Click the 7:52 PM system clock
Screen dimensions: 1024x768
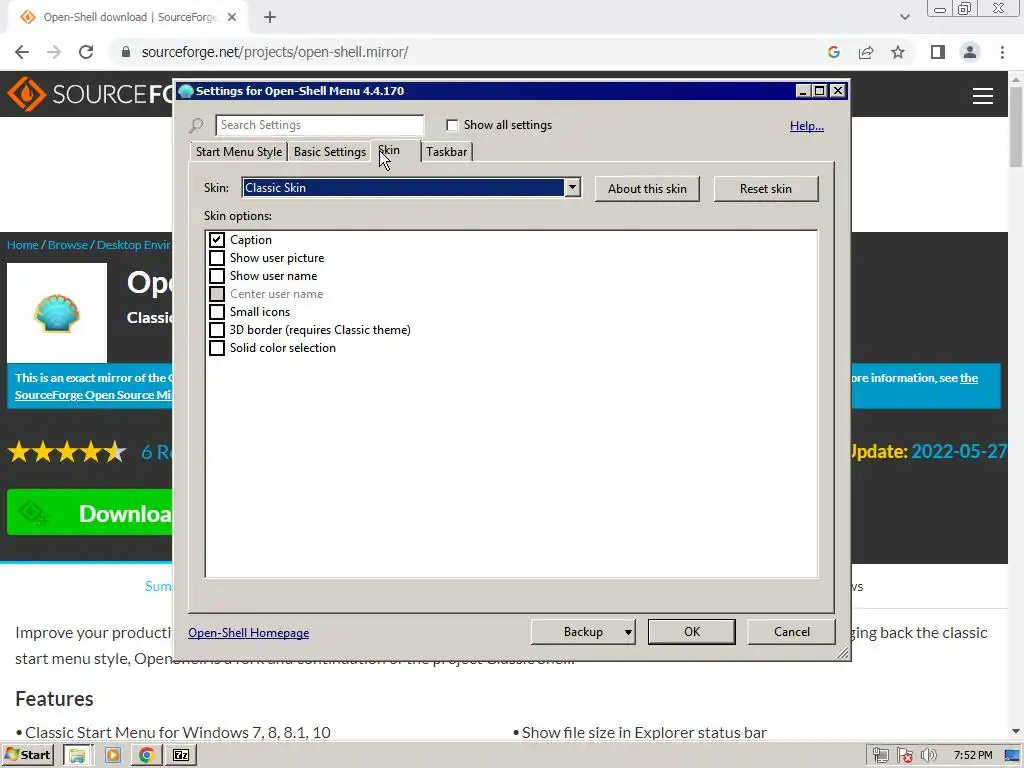click(x=972, y=756)
